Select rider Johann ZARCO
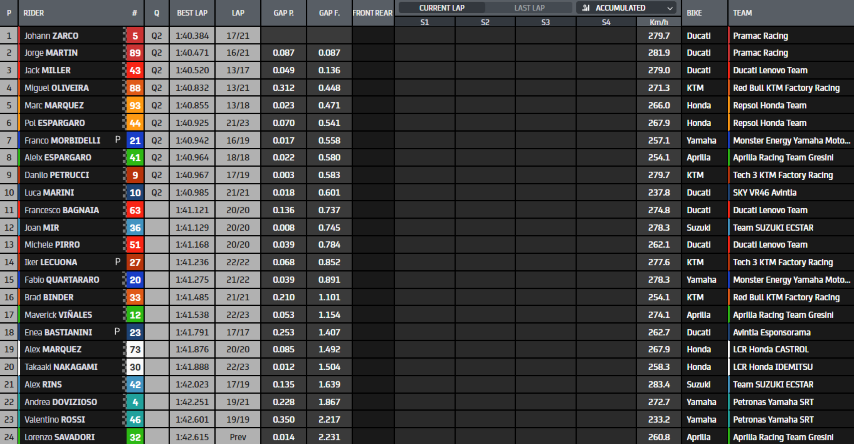The width and height of the screenshot is (854, 444). (x=51, y=36)
